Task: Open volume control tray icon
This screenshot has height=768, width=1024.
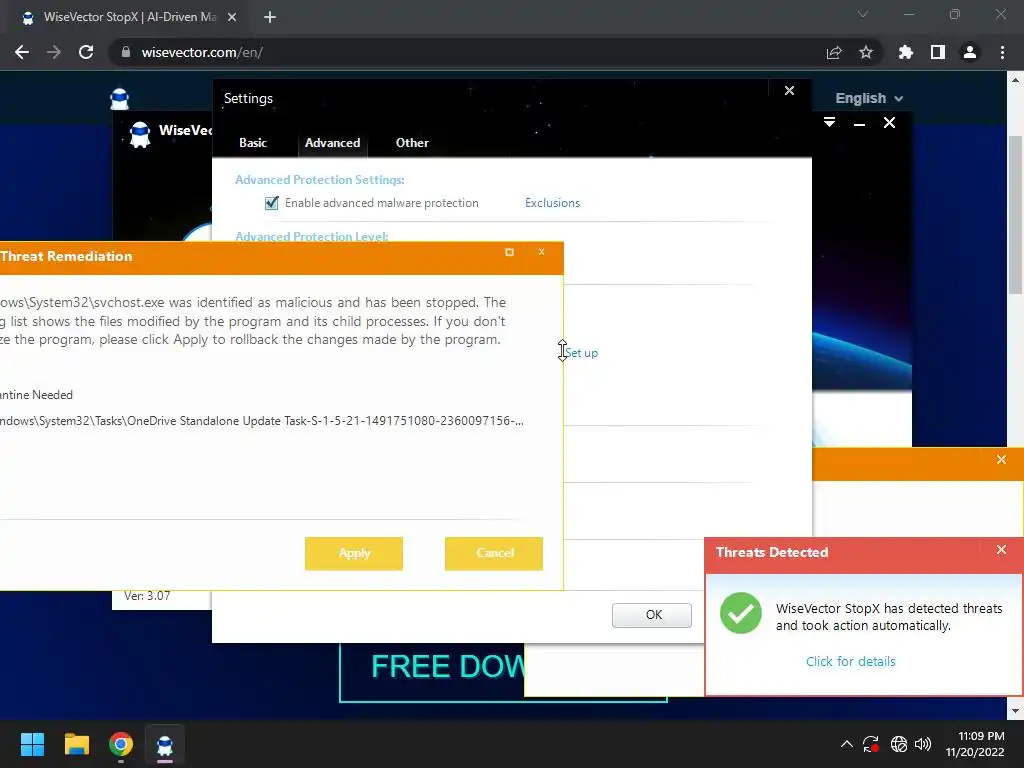Action: pyautogui.click(x=923, y=744)
